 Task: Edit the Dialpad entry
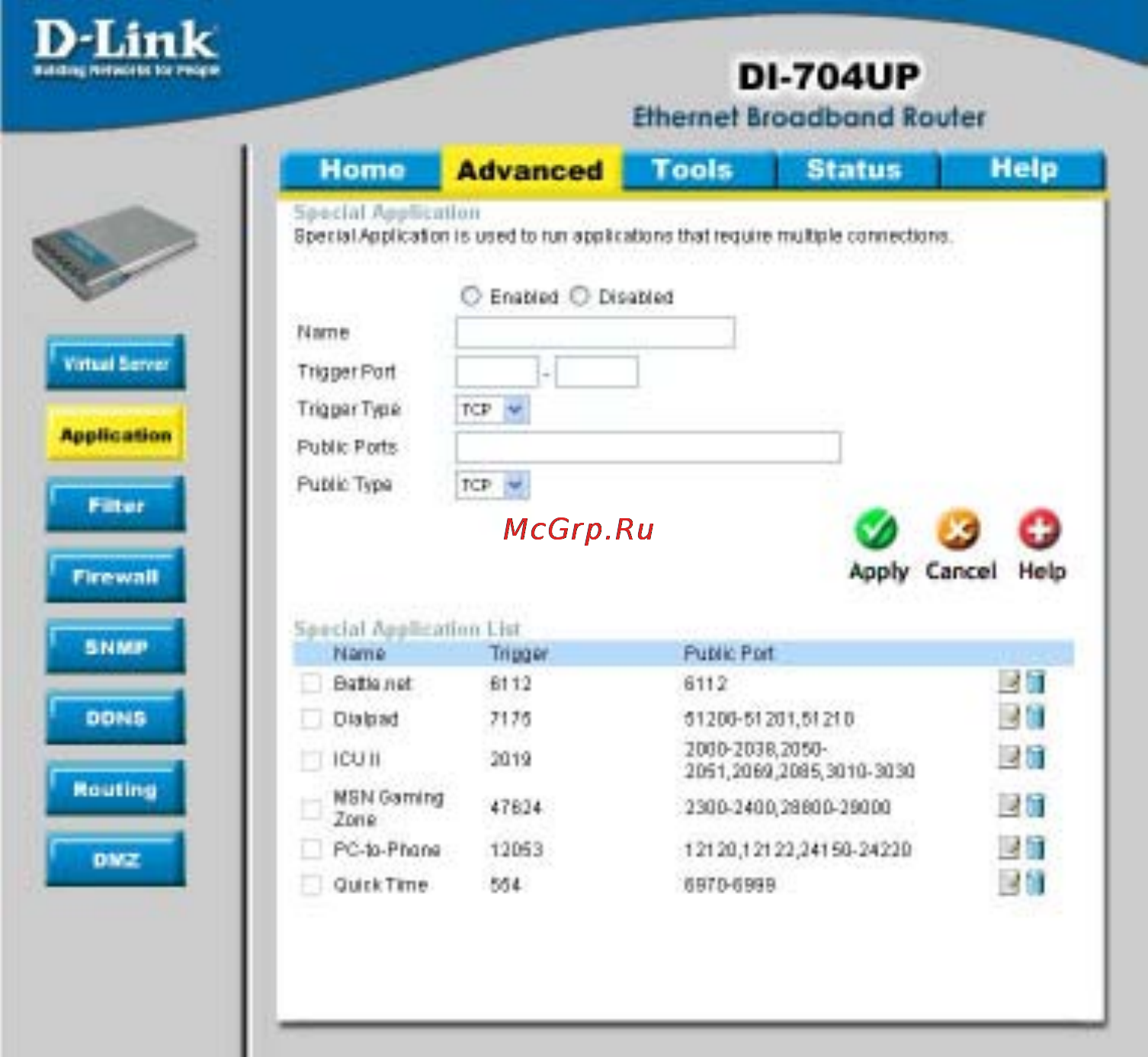pyautogui.click(x=1009, y=716)
